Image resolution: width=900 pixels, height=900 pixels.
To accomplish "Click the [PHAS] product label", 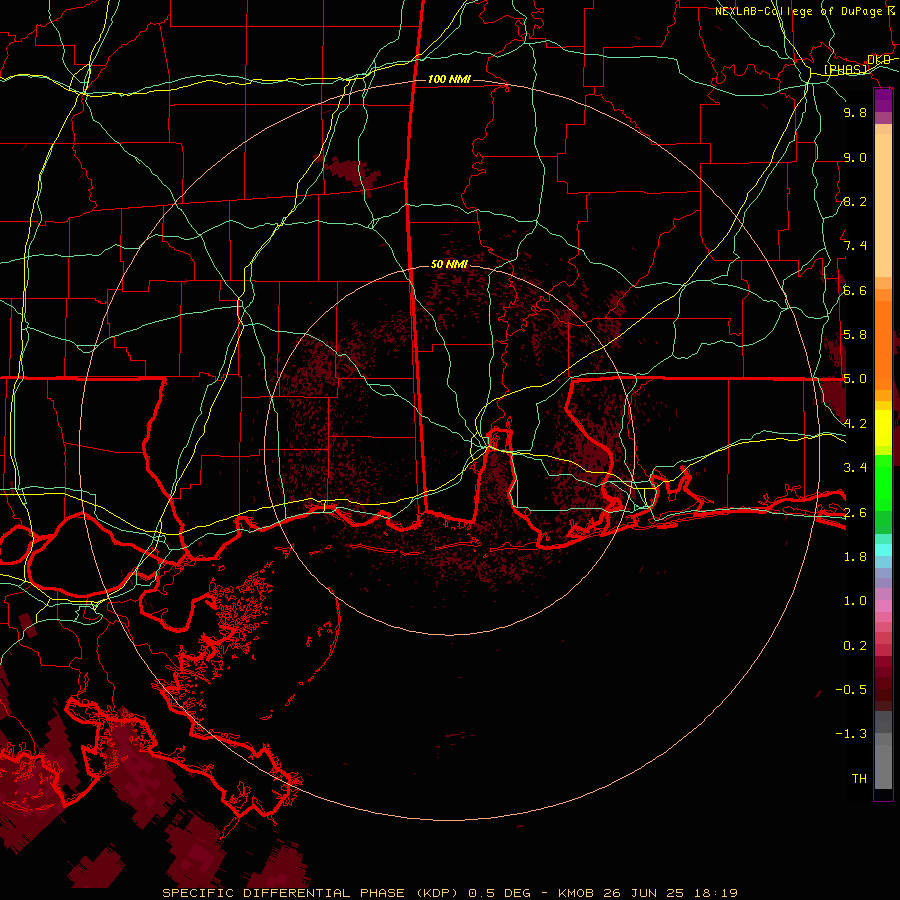I will click(846, 69).
